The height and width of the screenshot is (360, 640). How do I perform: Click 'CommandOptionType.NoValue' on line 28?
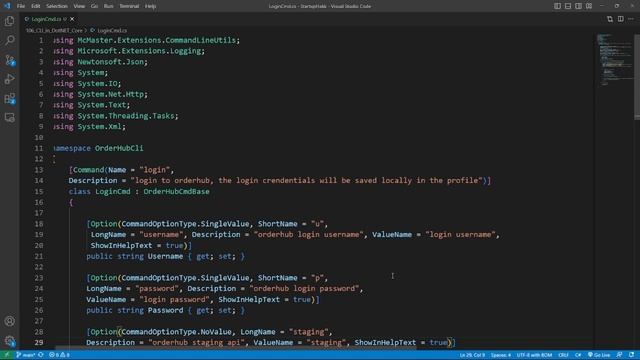tap(177, 332)
